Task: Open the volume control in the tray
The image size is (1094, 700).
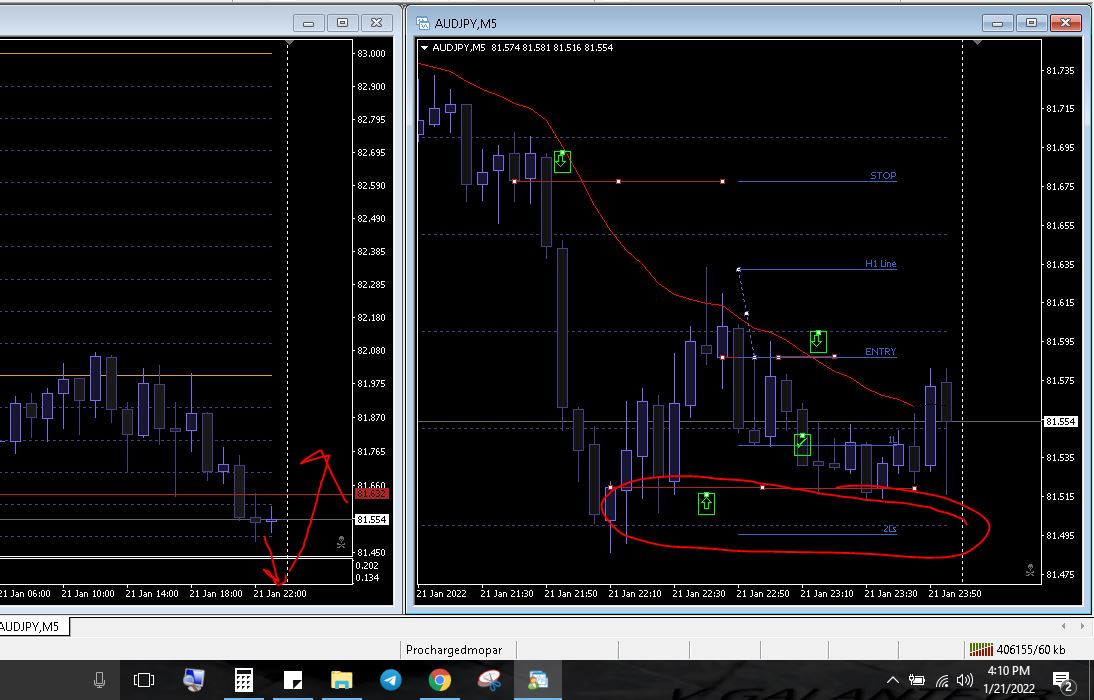Action: 965,680
